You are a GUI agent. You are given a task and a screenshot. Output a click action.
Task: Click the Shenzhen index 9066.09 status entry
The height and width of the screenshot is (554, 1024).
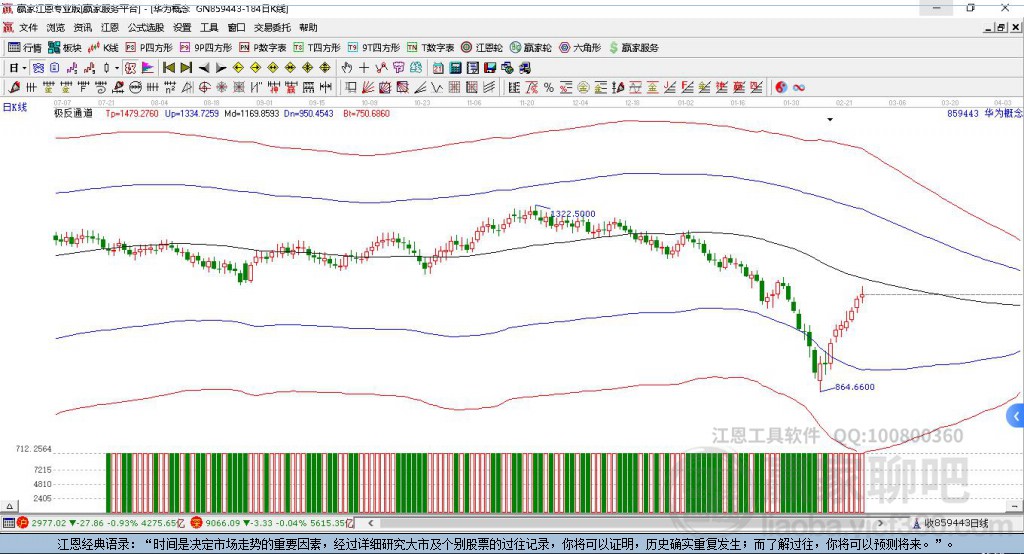(x=272, y=523)
